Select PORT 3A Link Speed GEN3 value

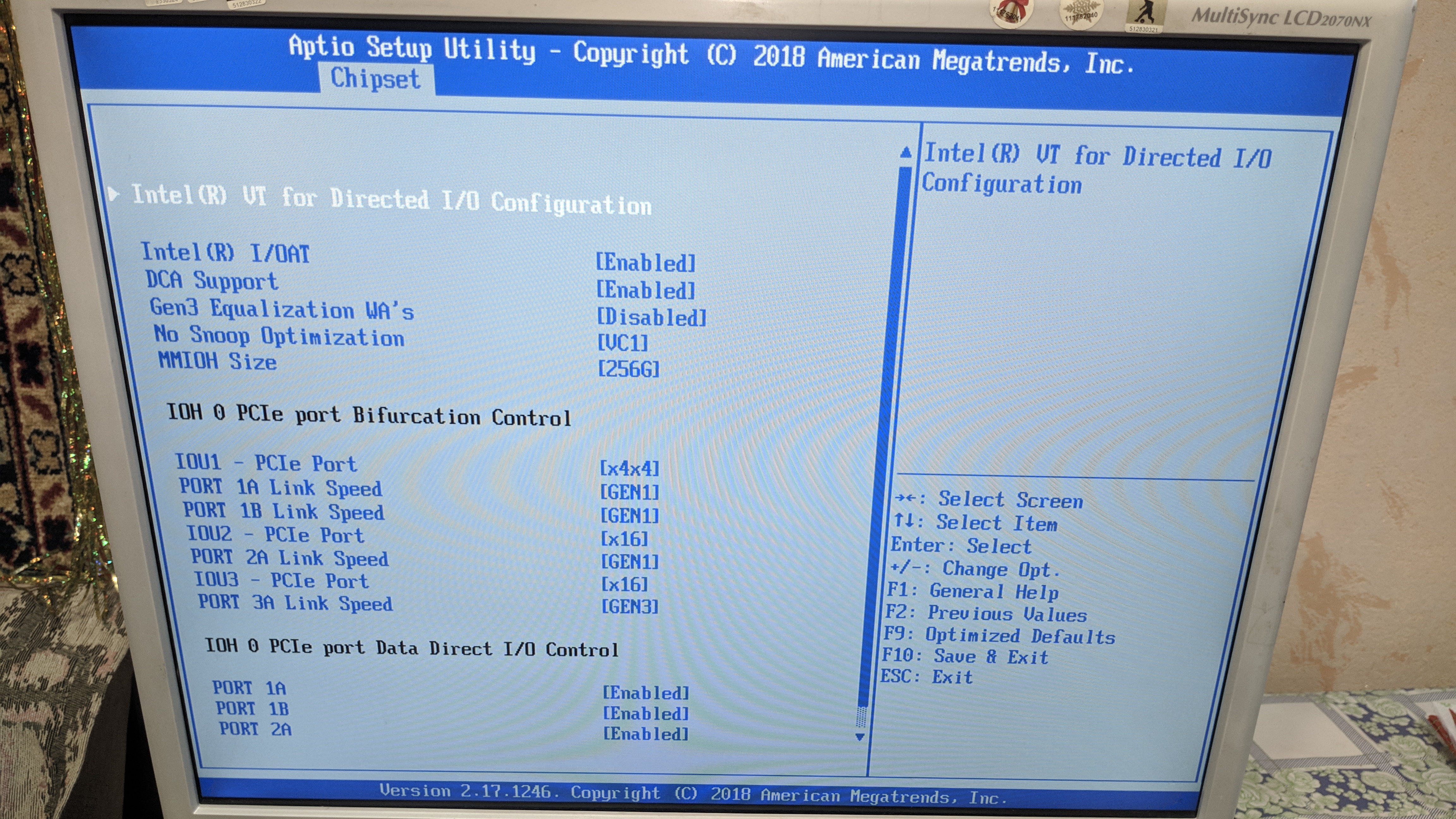click(x=629, y=606)
